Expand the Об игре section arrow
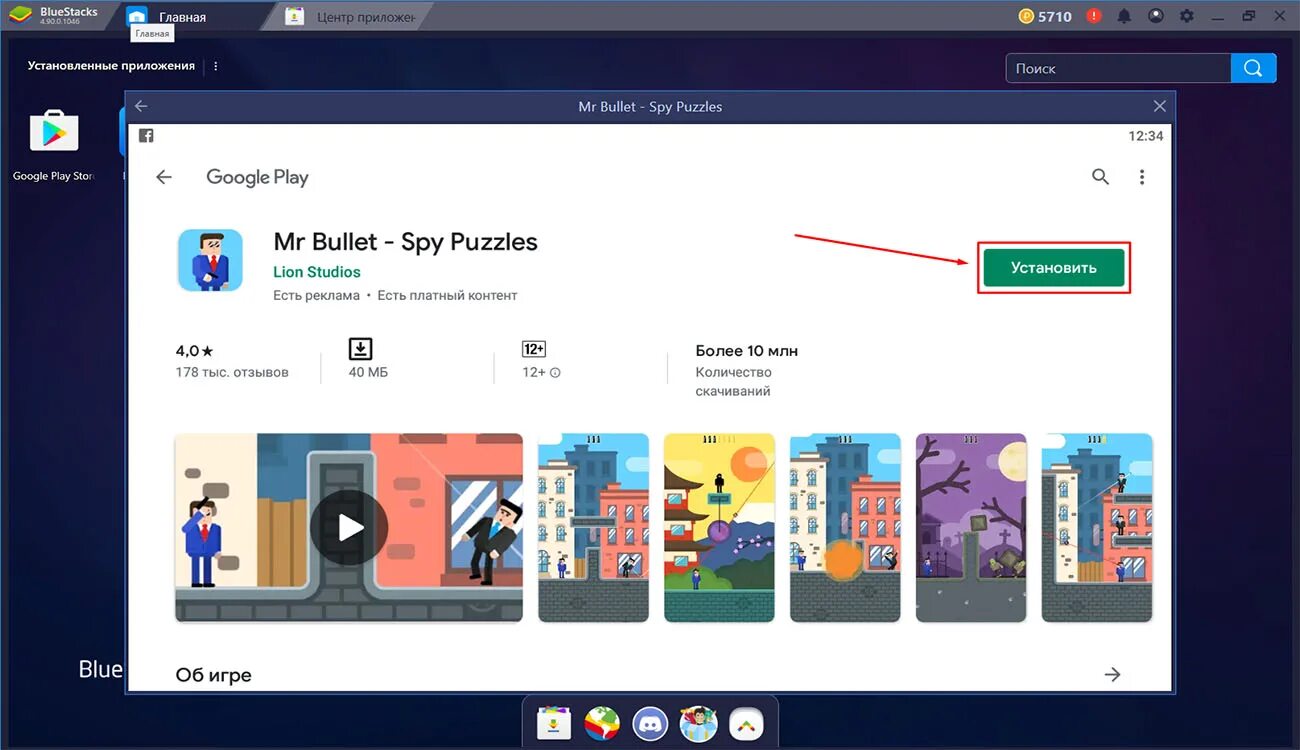Screen dimensions: 1300x750 [1112, 675]
